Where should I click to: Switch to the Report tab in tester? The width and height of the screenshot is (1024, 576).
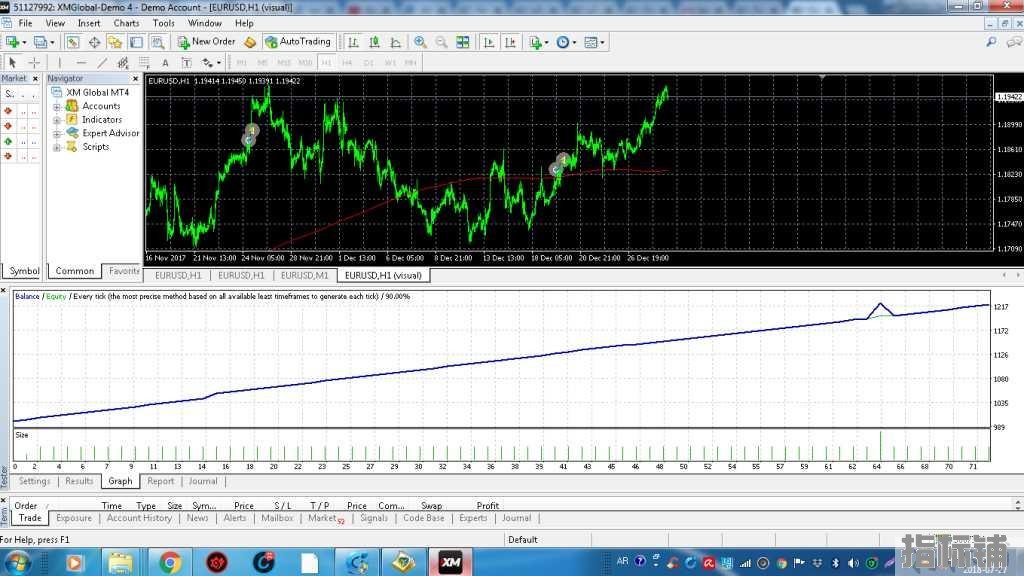click(x=160, y=481)
